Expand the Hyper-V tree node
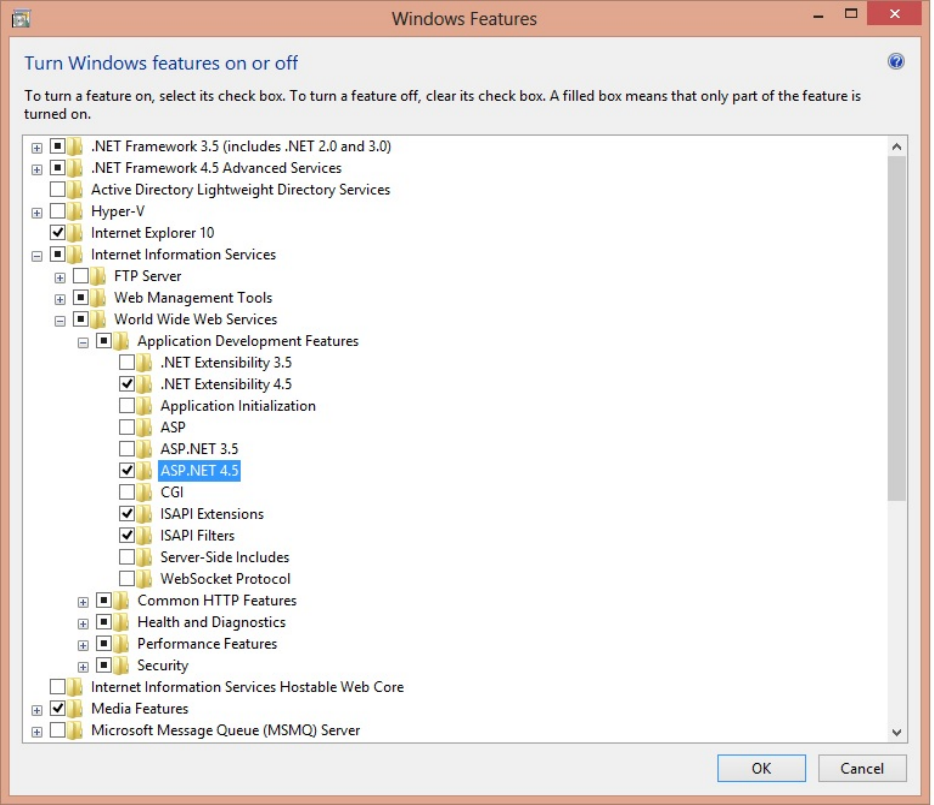This screenshot has height=805, width=934. (37, 213)
